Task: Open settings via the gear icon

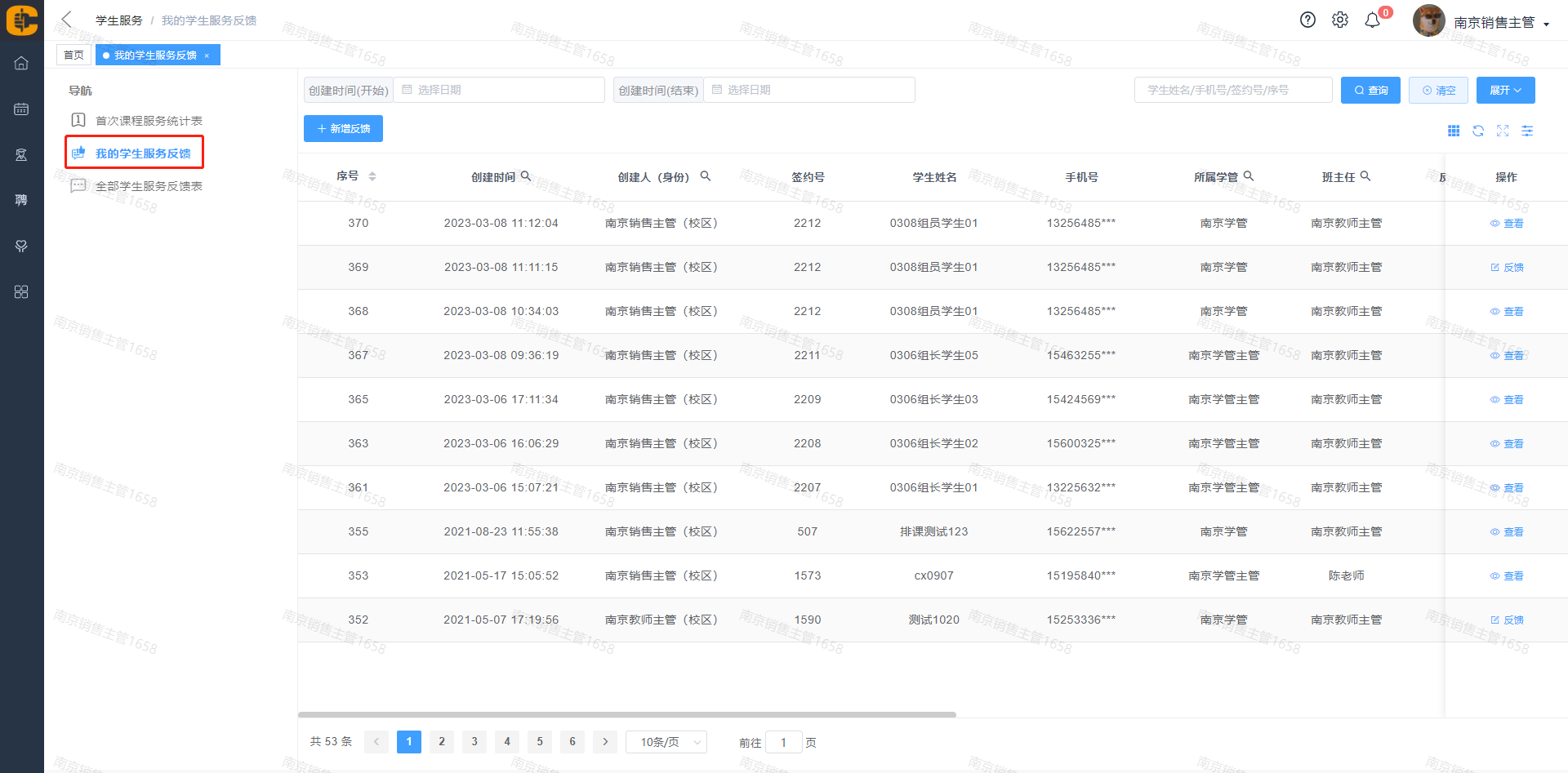Action: (x=1340, y=20)
